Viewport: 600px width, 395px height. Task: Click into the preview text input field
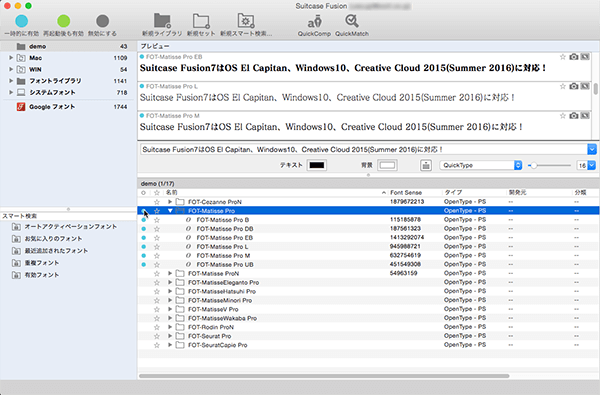click(x=364, y=149)
